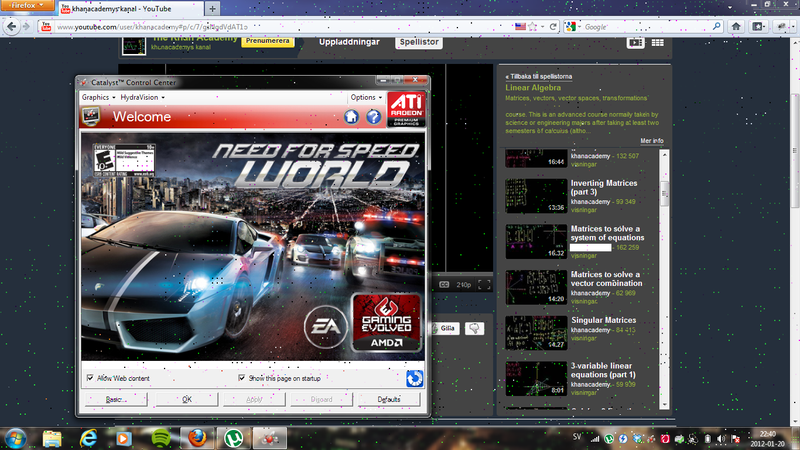Image resolution: width=800 pixels, height=450 pixels.
Task: Click the blue refresh icon beside startup checkbox
Action: click(x=414, y=379)
